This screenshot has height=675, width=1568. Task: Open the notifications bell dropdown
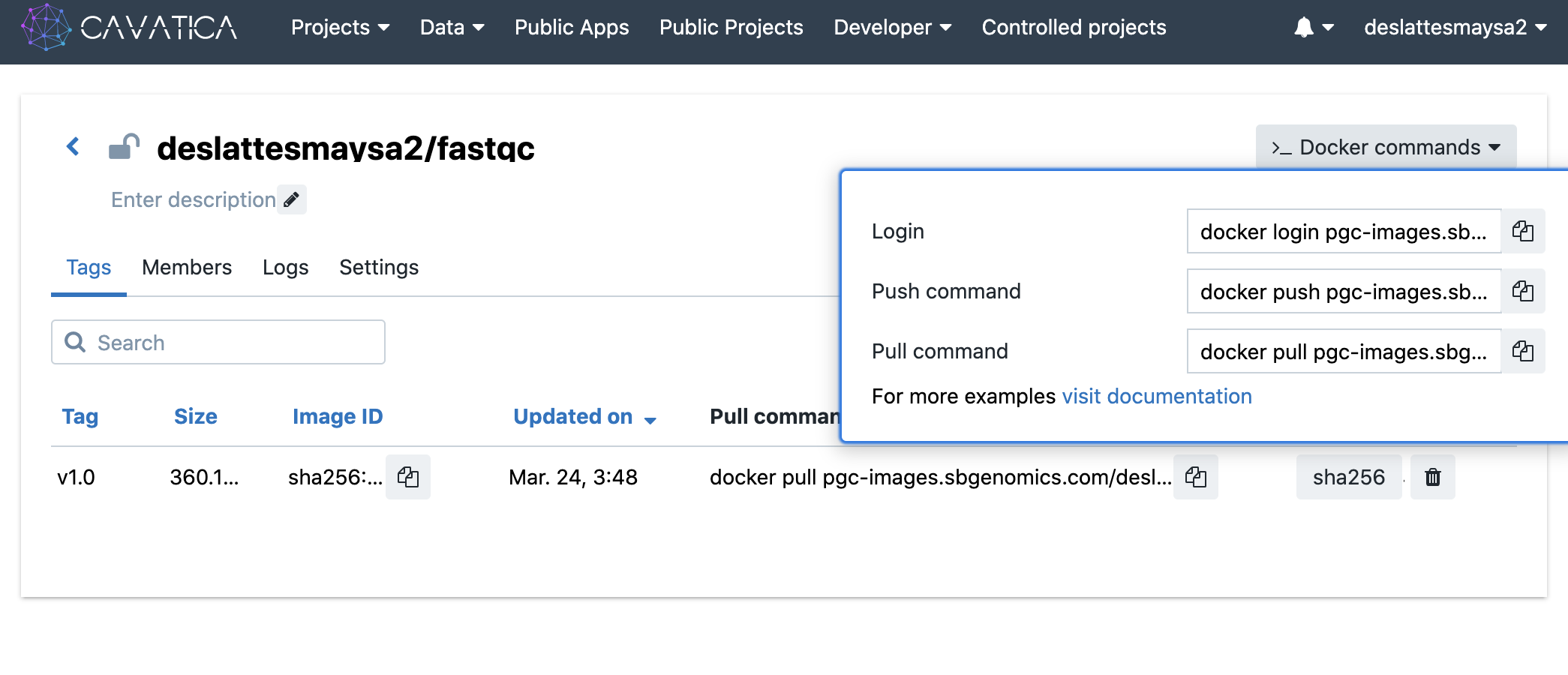1313,28
